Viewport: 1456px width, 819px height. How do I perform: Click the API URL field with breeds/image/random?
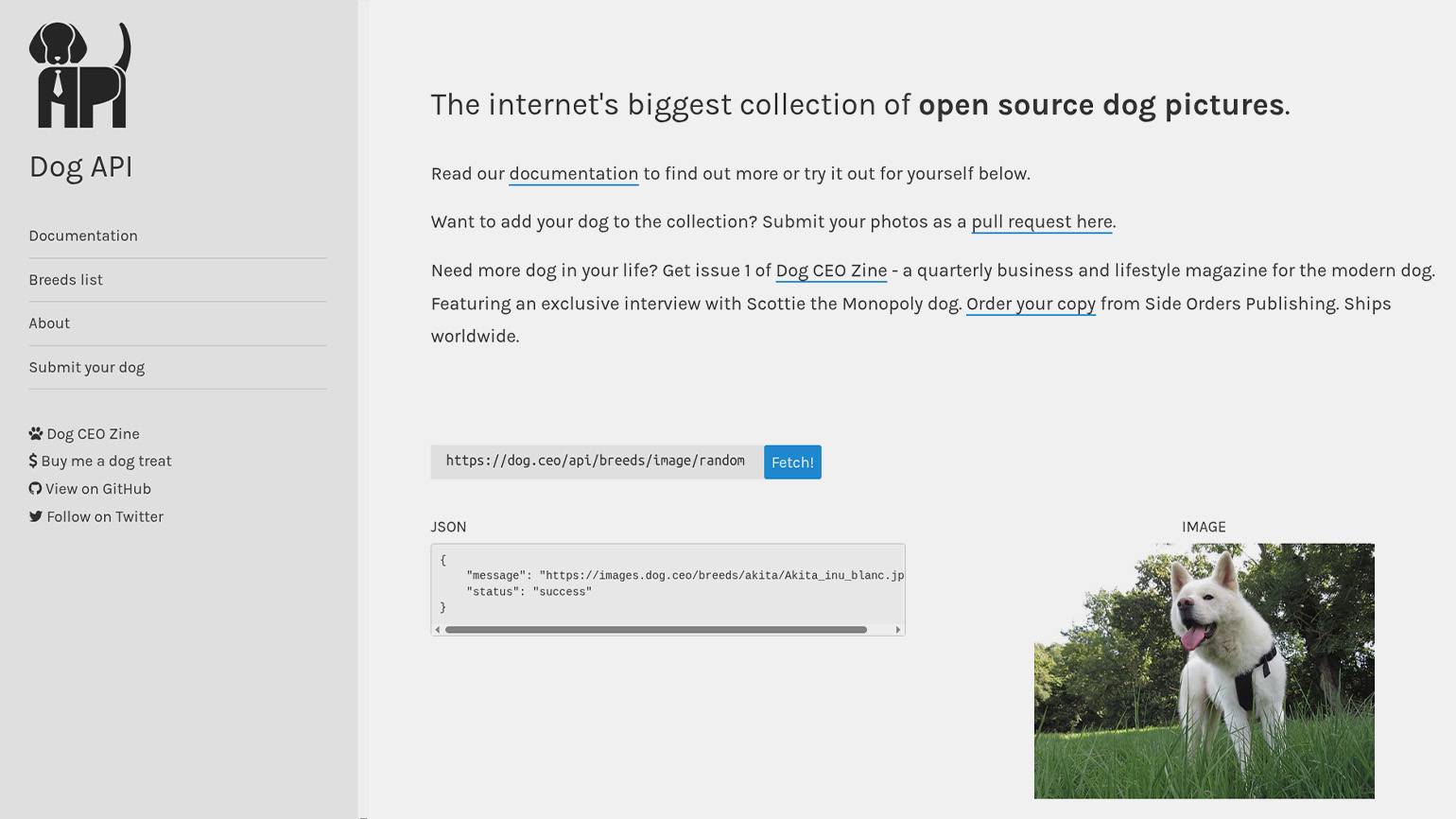596,462
